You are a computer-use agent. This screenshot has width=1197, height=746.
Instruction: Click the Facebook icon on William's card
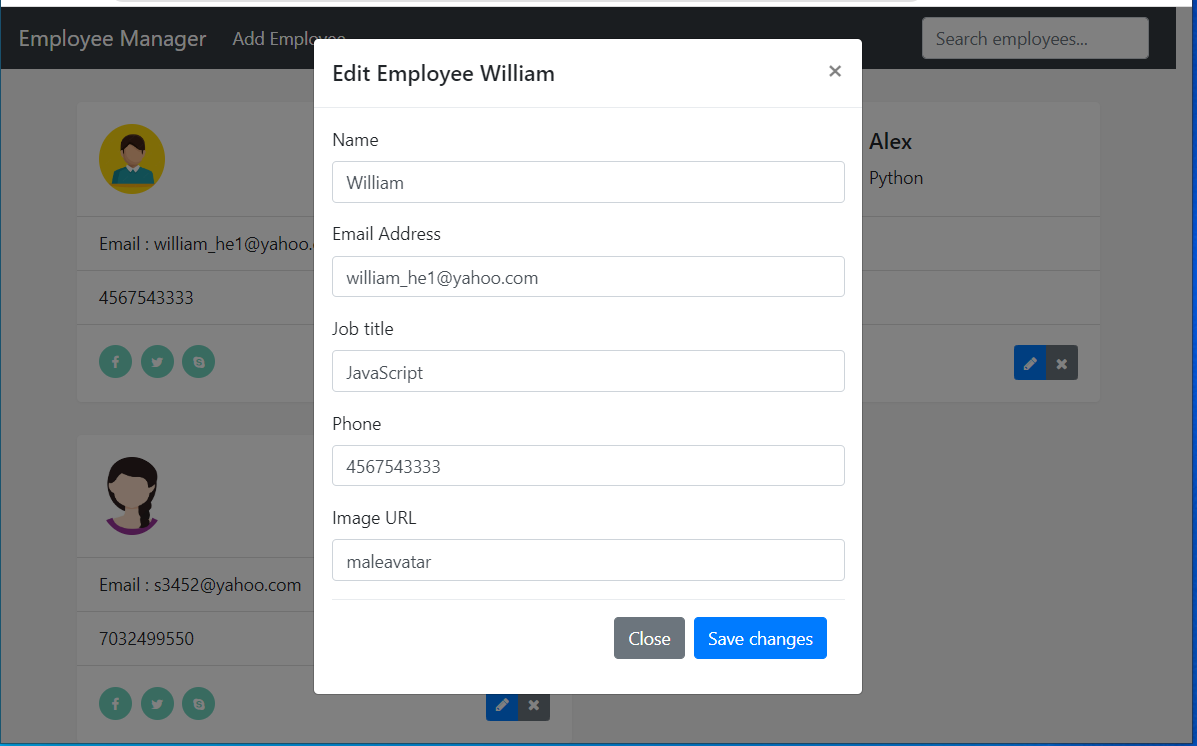point(115,361)
